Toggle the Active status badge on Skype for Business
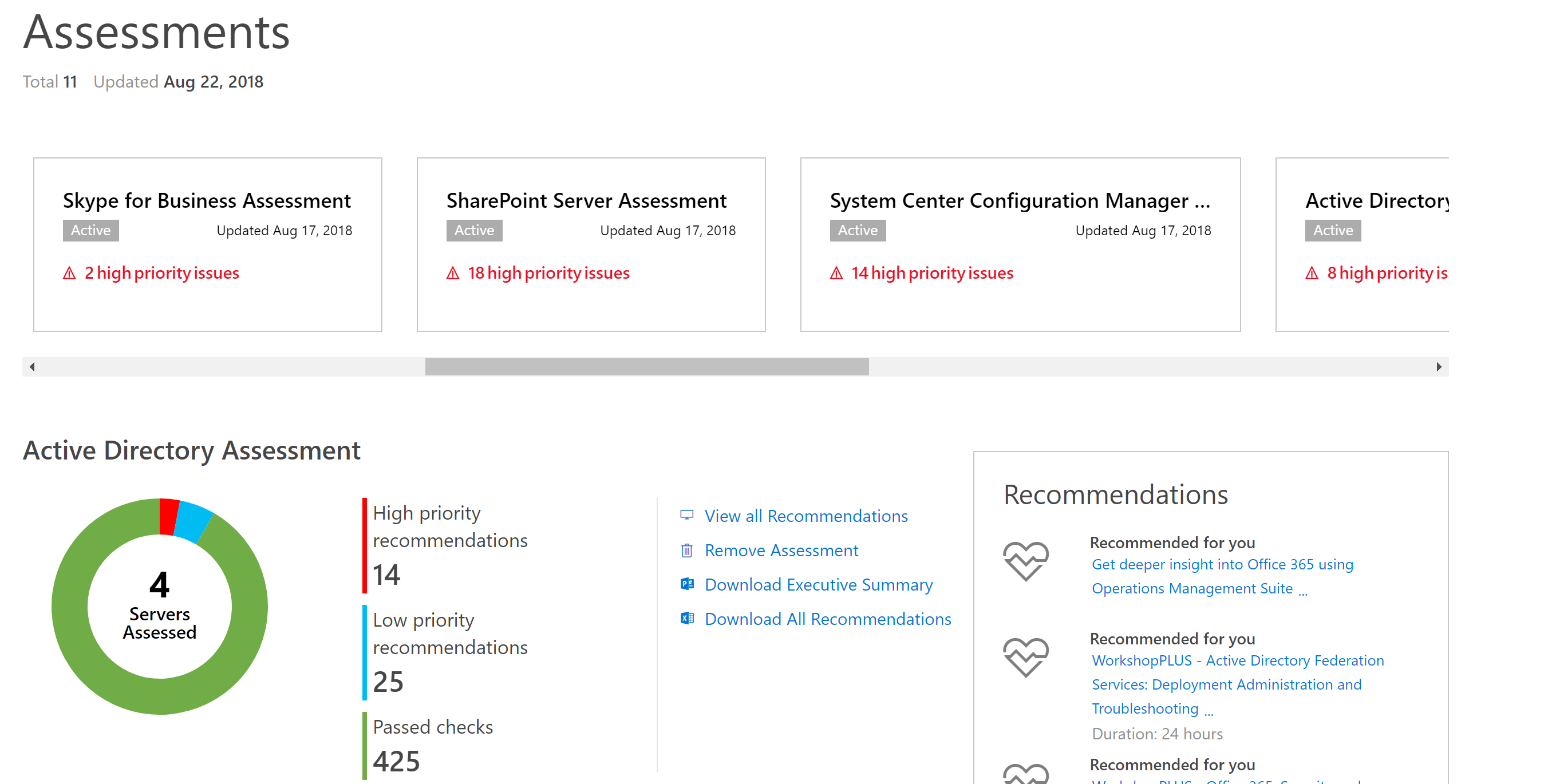 click(x=90, y=231)
